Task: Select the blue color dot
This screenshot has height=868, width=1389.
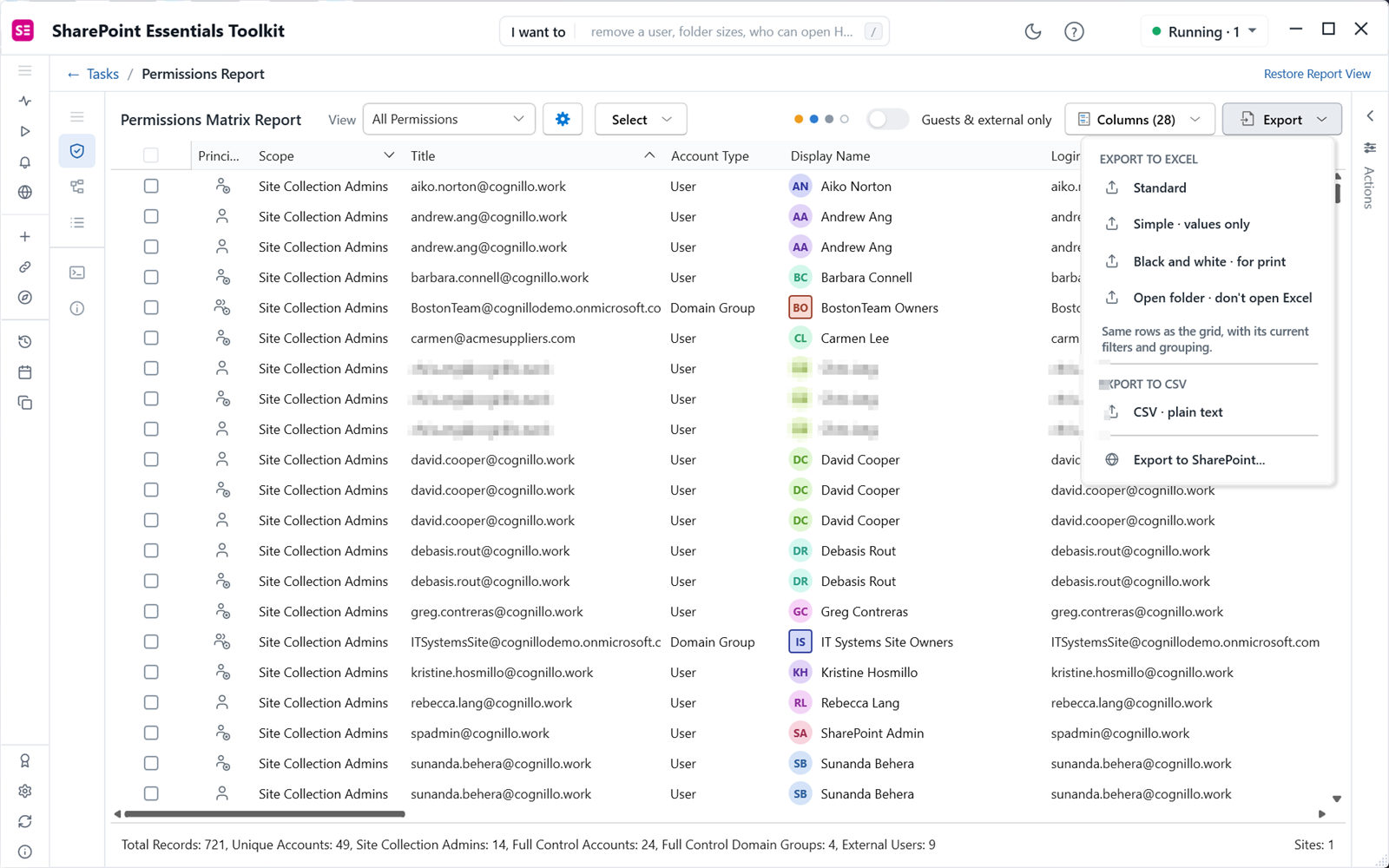Action: click(x=814, y=119)
